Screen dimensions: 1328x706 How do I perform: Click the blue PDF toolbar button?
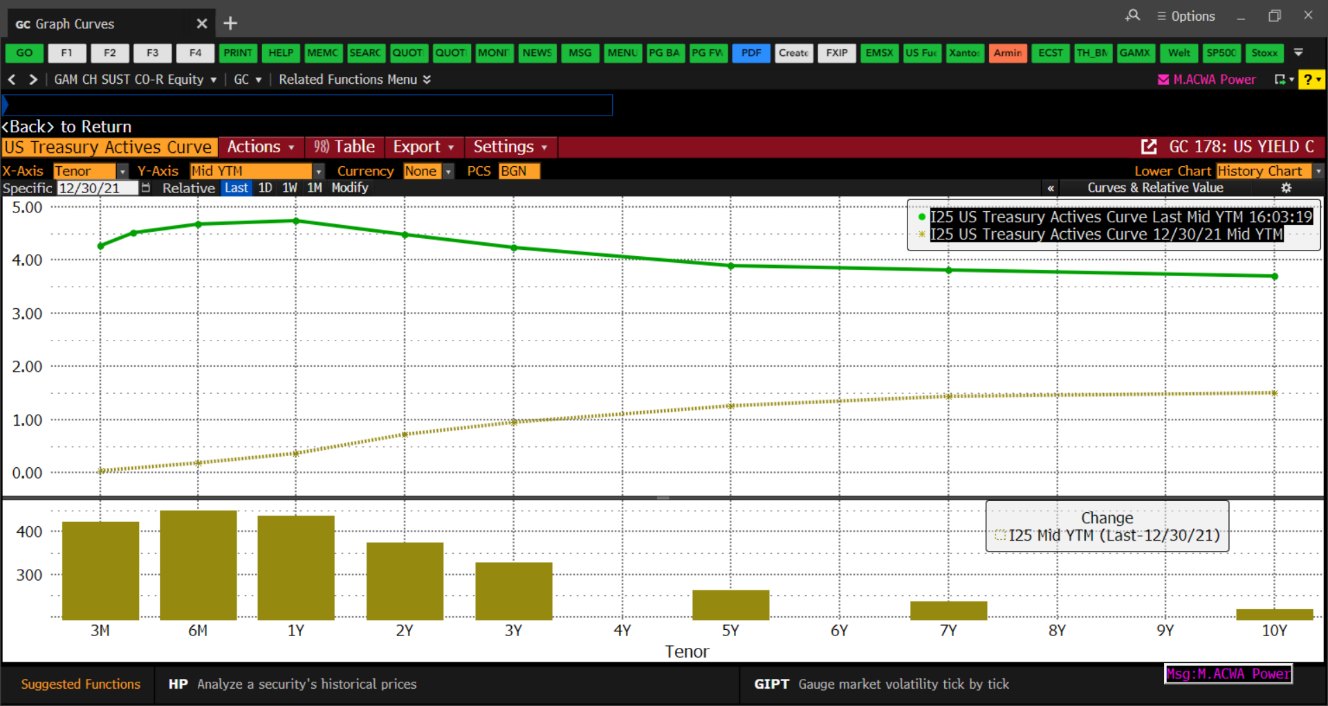[751, 53]
